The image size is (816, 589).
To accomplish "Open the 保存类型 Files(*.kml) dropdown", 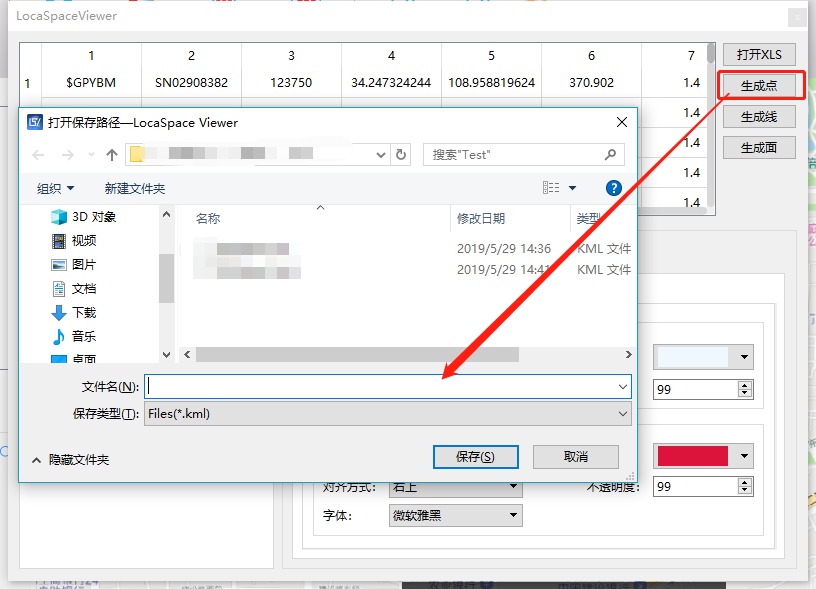I will click(388, 414).
